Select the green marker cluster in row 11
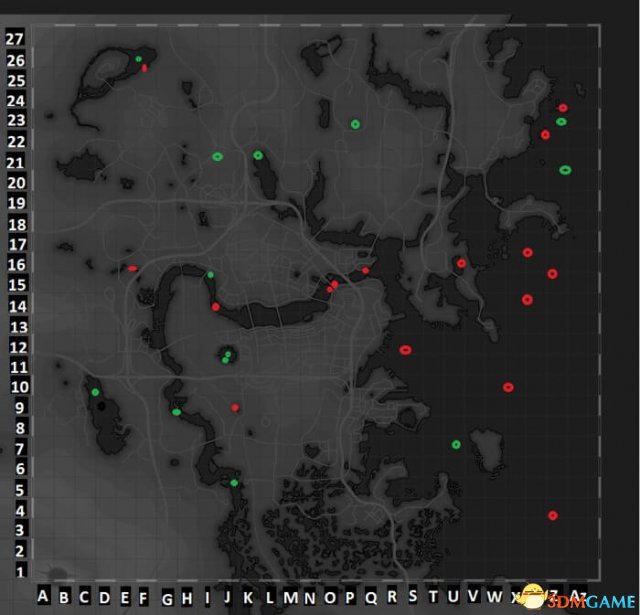 [x=226, y=357]
